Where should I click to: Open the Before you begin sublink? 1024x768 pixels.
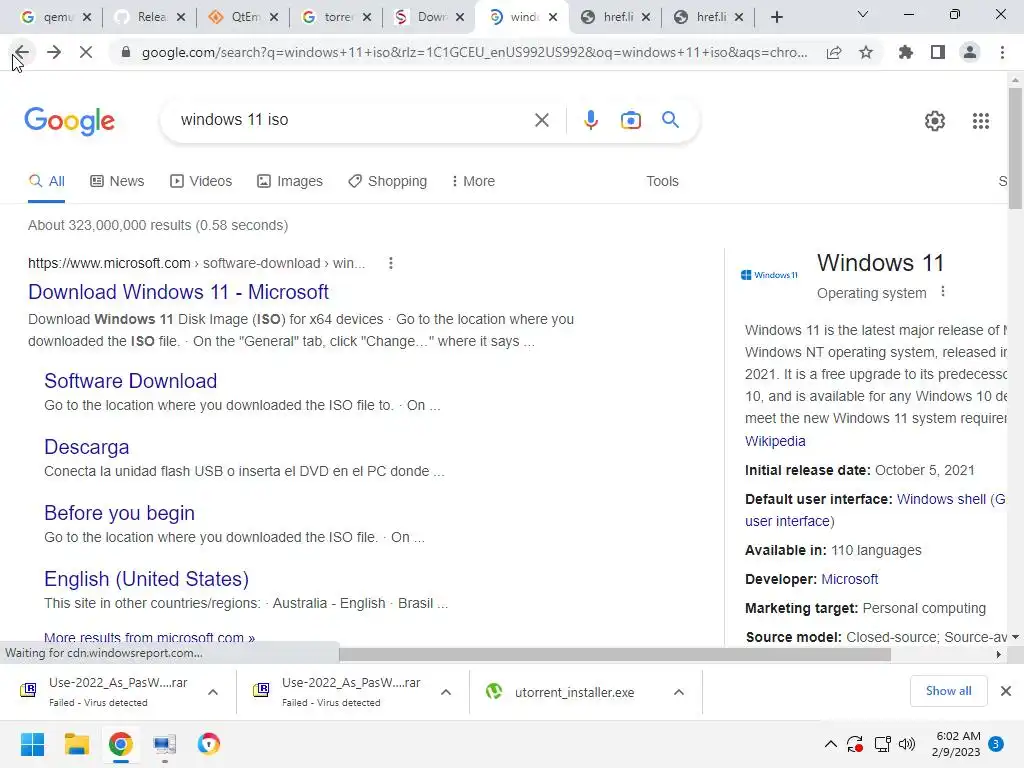point(120,513)
